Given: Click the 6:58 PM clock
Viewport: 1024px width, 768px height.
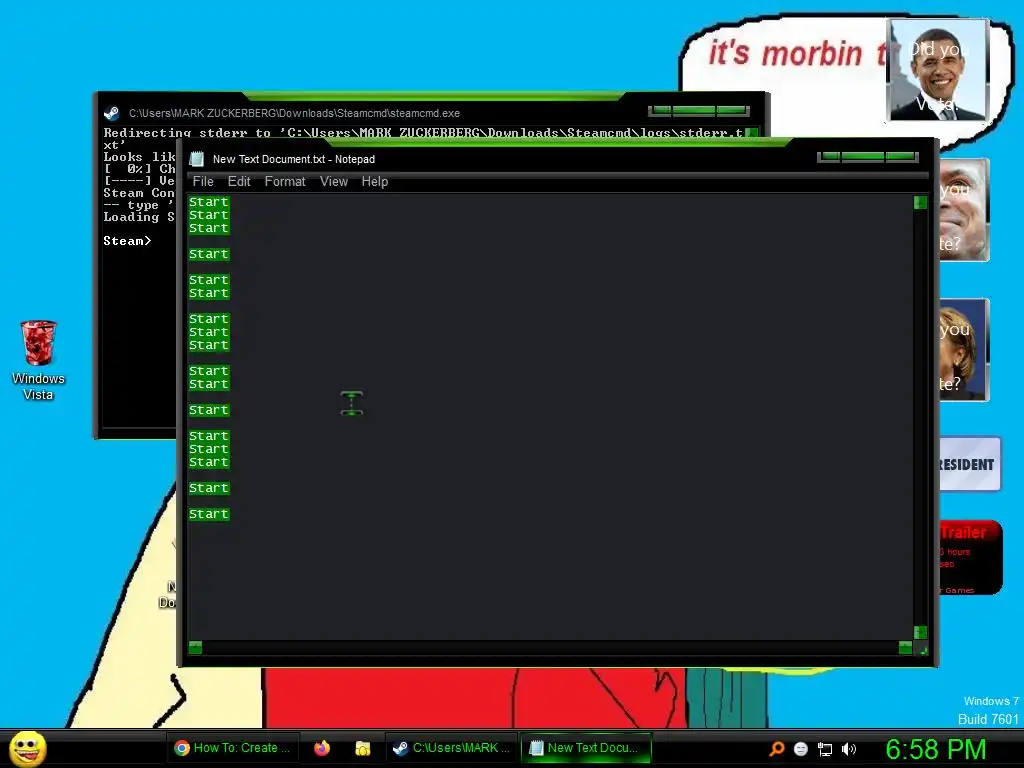Looking at the screenshot, I should point(935,749).
